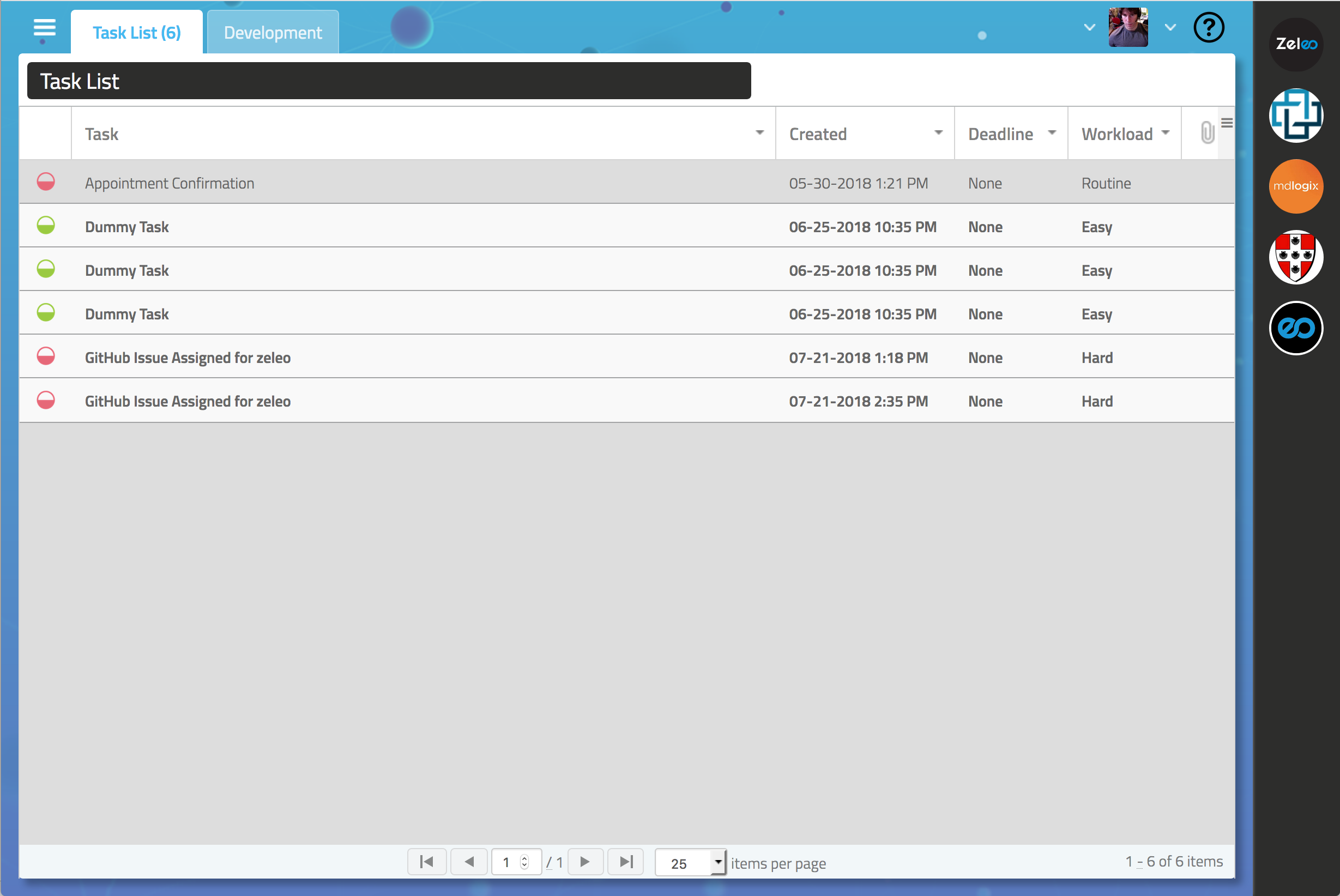Click red status circle of last GitHub Issue
The image size is (1340, 896).
(x=46, y=400)
